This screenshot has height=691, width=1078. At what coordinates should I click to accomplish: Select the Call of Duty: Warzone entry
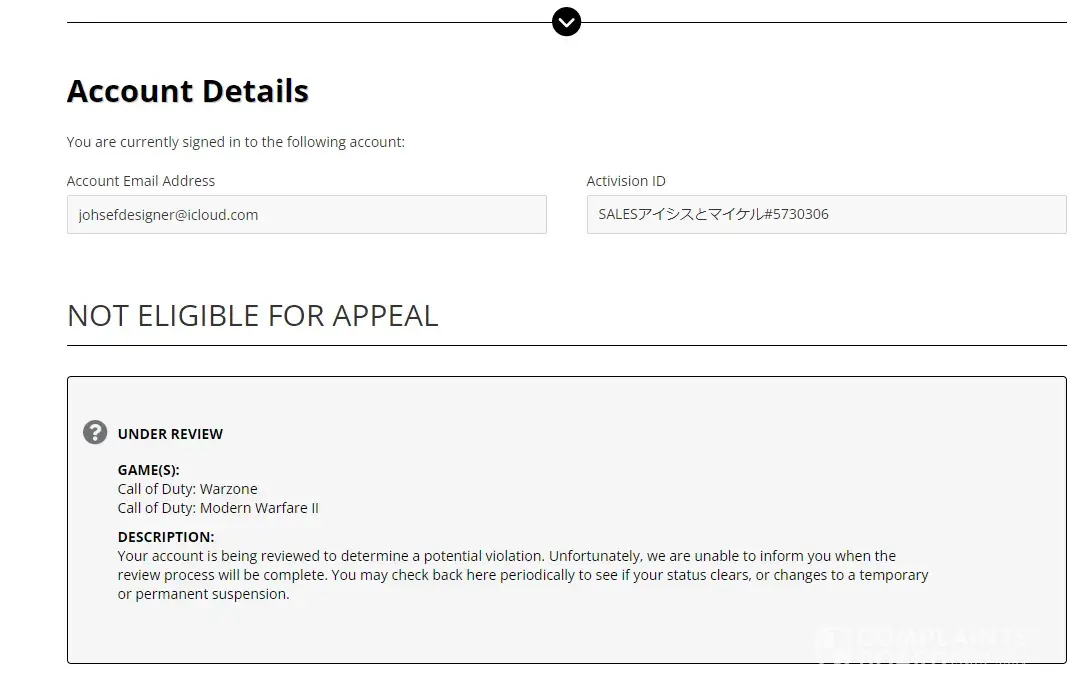pyautogui.click(x=188, y=489)
